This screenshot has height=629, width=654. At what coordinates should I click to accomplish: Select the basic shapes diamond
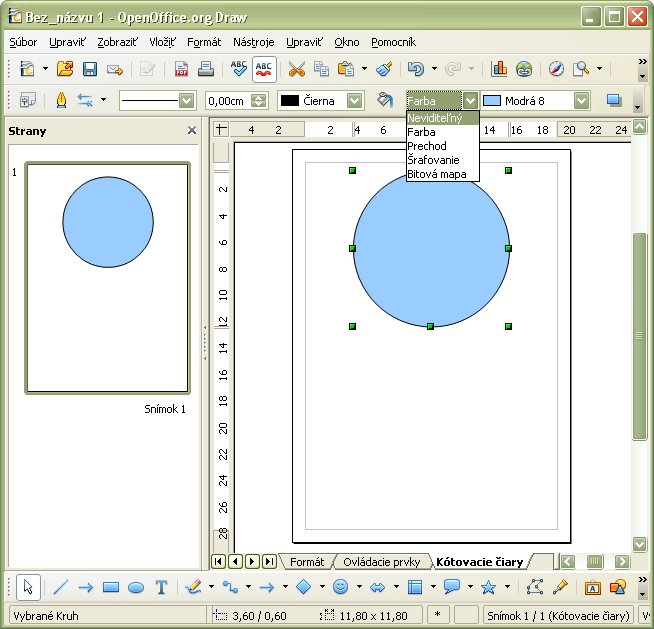(304, 587)
